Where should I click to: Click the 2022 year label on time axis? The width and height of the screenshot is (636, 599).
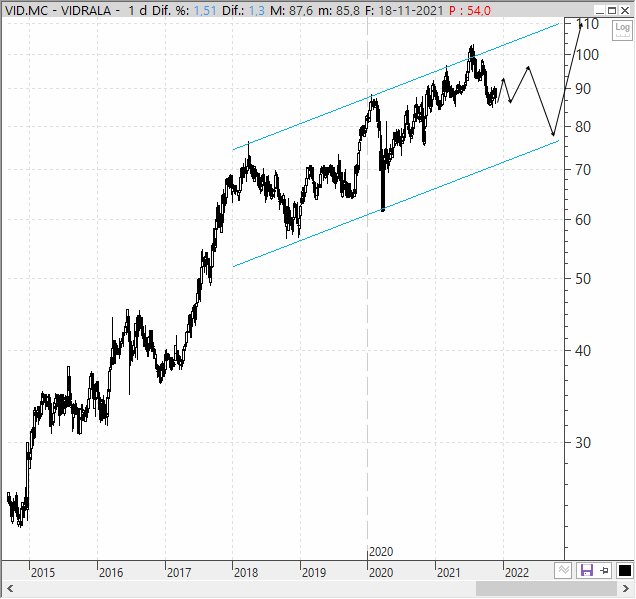pos(517,573)
